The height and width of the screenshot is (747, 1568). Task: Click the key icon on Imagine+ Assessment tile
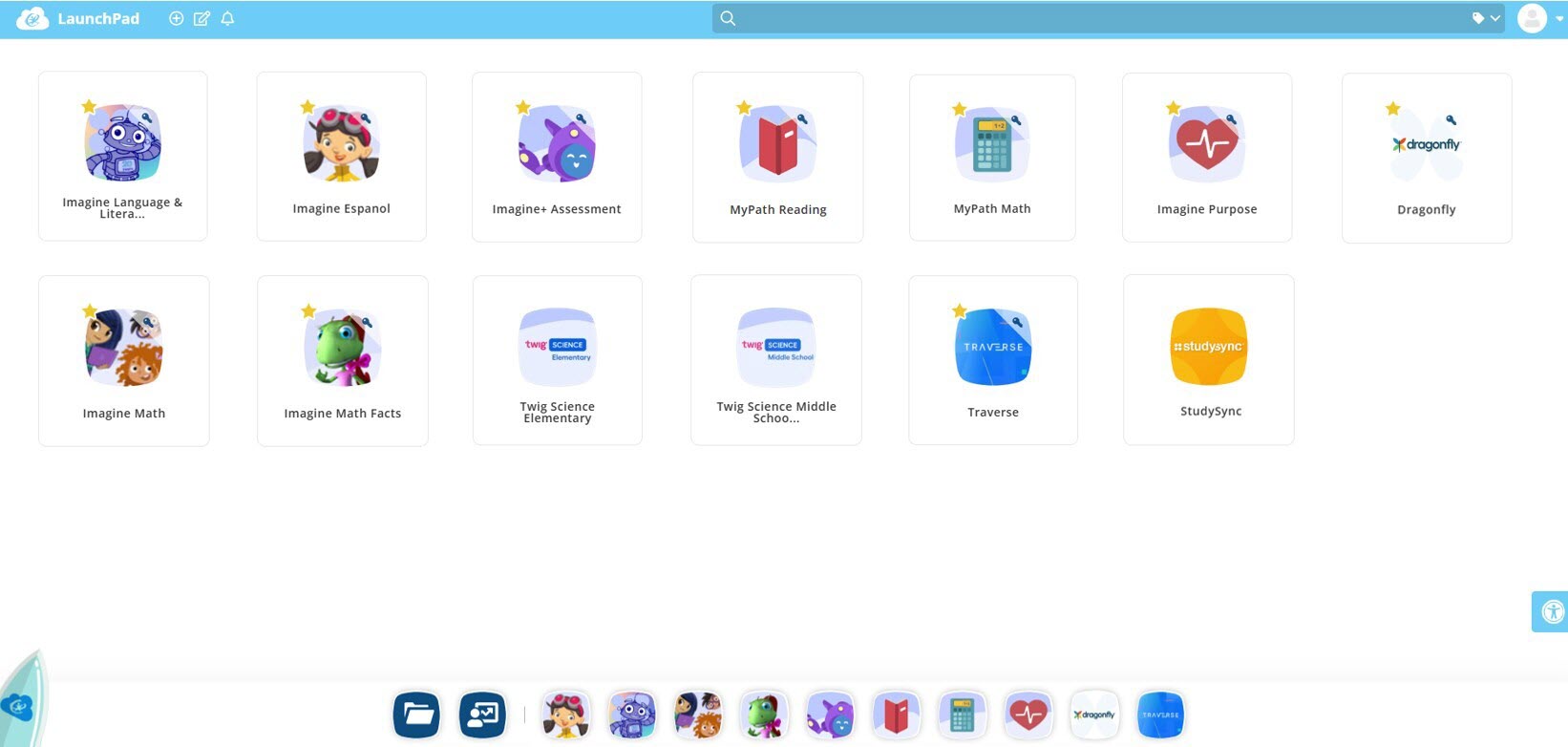582,118
